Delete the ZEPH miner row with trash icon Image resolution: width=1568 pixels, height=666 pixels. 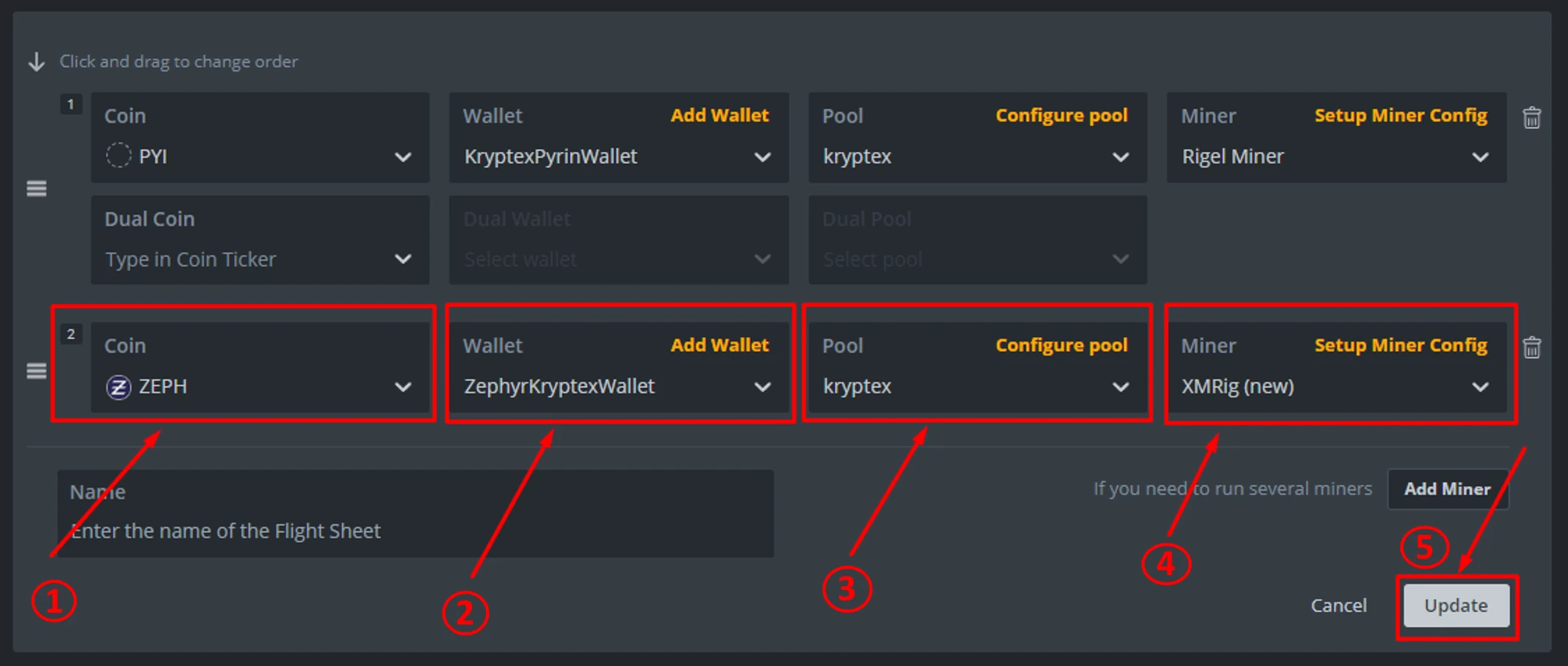pos(1531,347)
